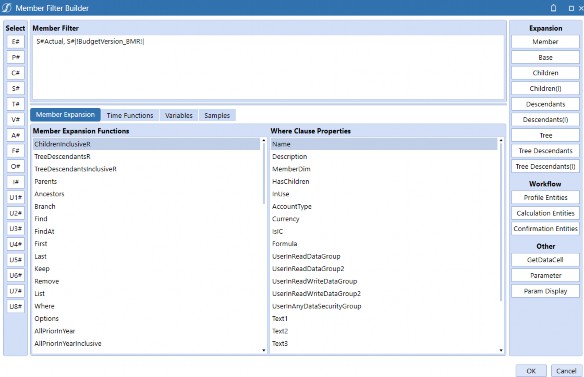Click the U2# select button

pos(15,213)
